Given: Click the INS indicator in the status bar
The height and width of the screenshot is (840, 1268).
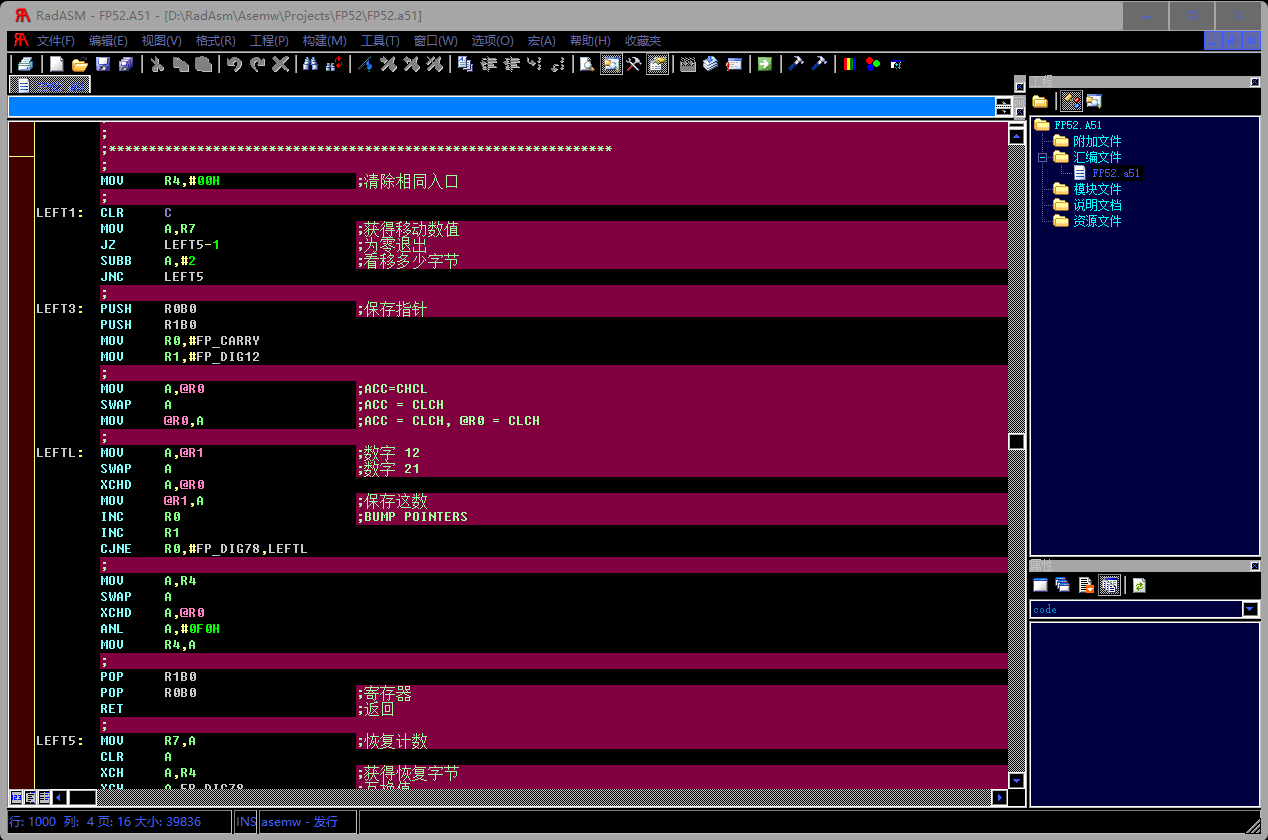Looking at the screenshot, I should (246, 821).
